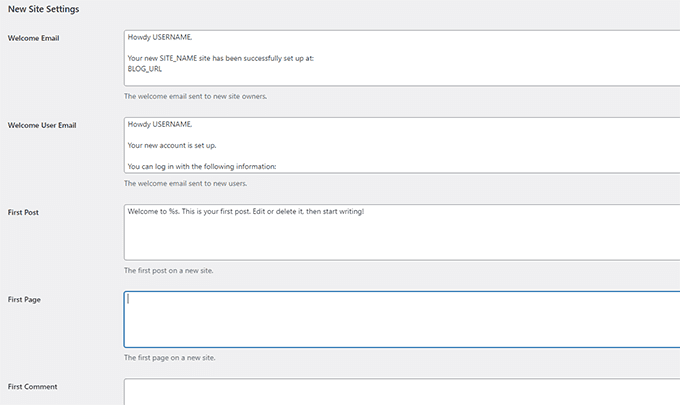This screenshot has height=405, width=680.
Task: Click the Welcome User Email label
Action: [x=42, y=125]
